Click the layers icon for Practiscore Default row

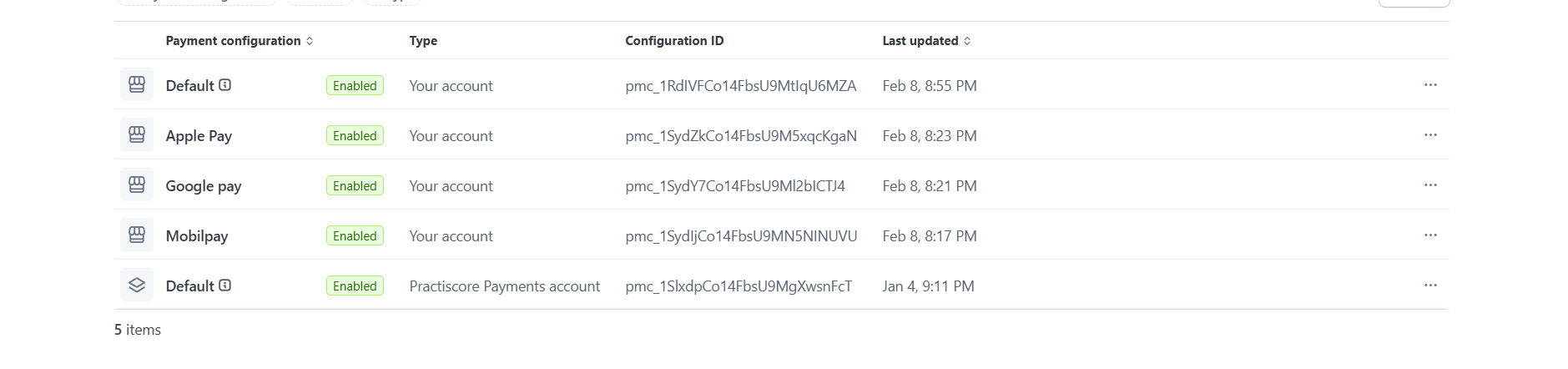click(137, 285)
